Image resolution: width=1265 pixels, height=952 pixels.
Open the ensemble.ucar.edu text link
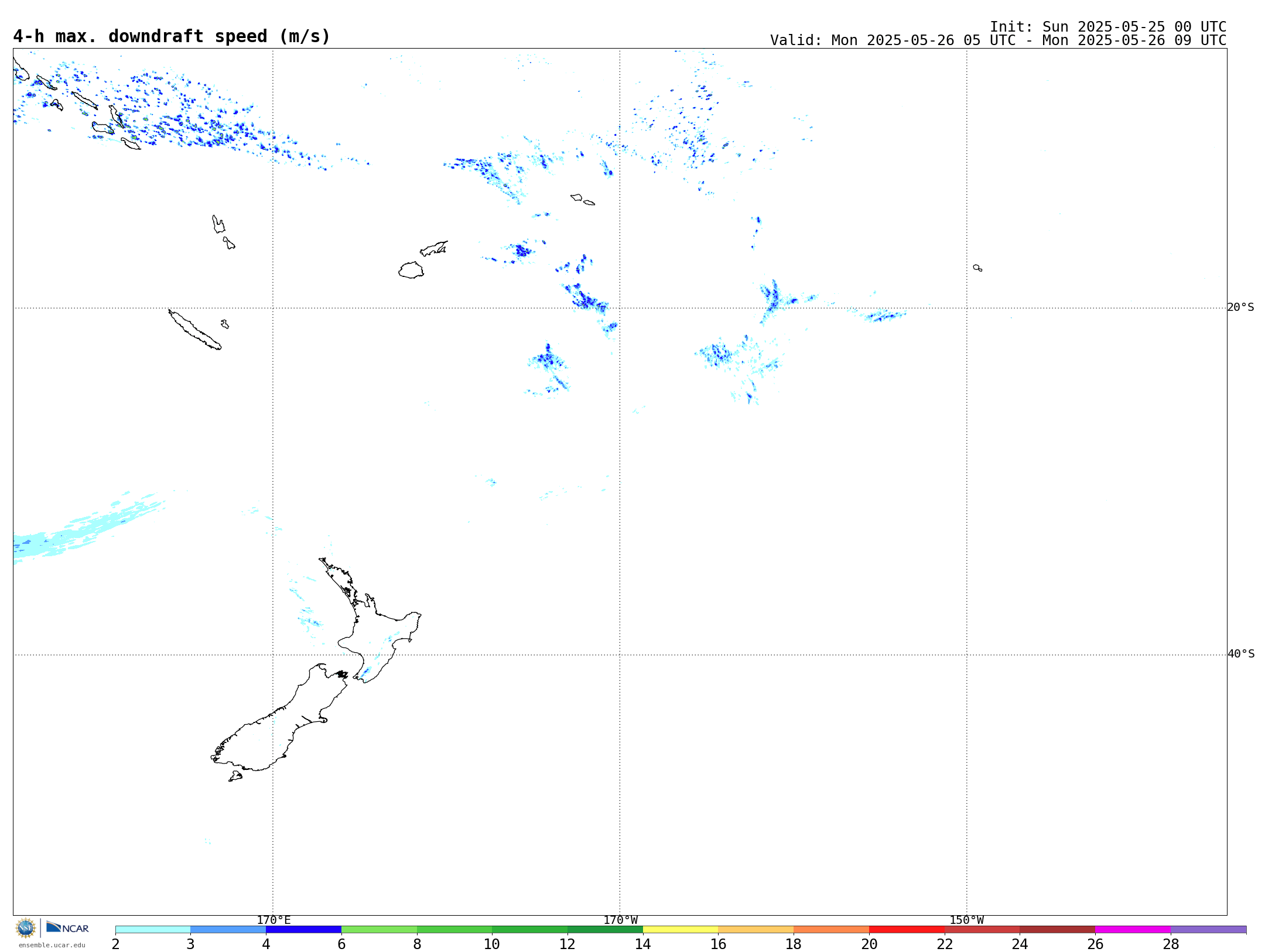(52, 945)
